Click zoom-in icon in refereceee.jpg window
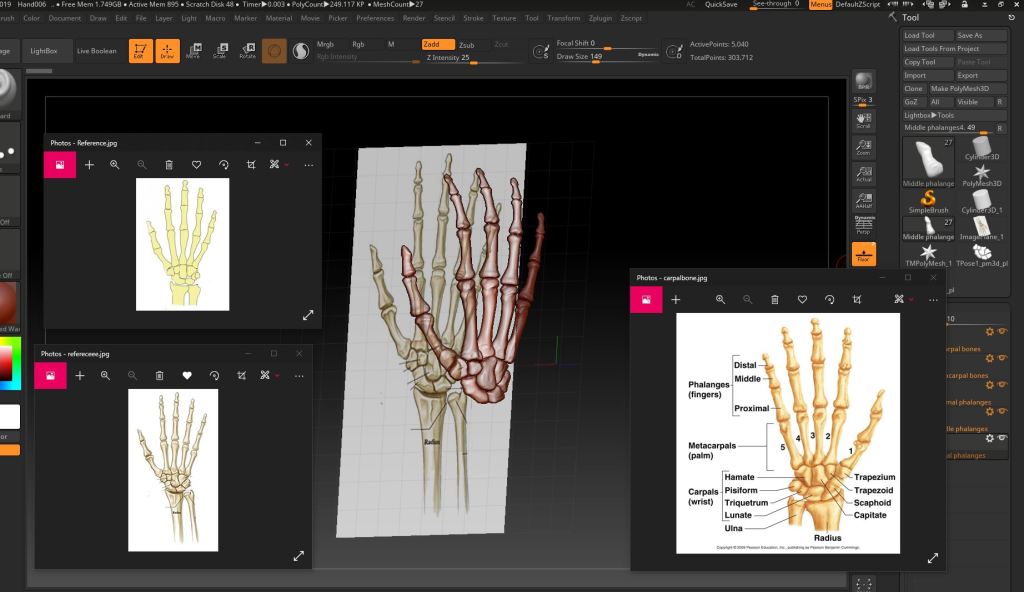The height and width of the screenshot is (592, 1024). (x=105, y=375)
